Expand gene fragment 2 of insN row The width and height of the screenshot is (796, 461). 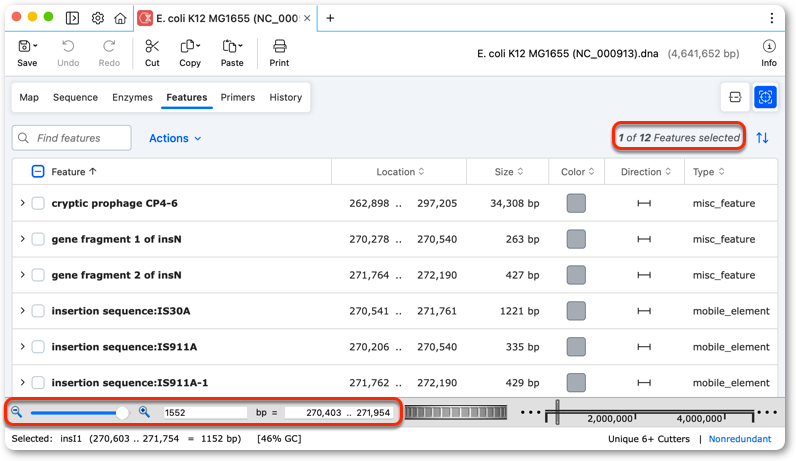coord(22,275)
